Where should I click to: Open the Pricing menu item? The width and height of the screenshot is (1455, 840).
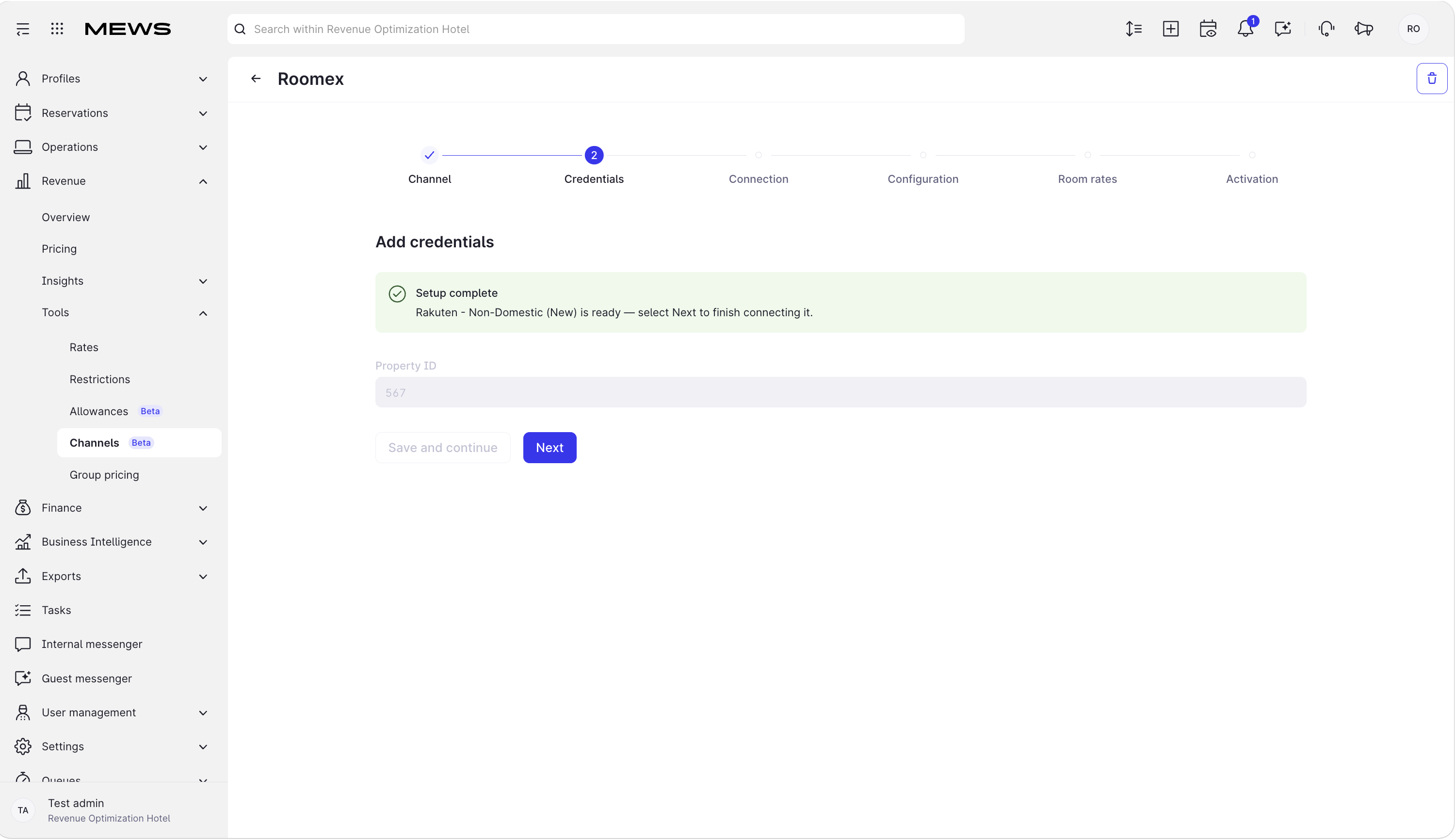(59, 249)
